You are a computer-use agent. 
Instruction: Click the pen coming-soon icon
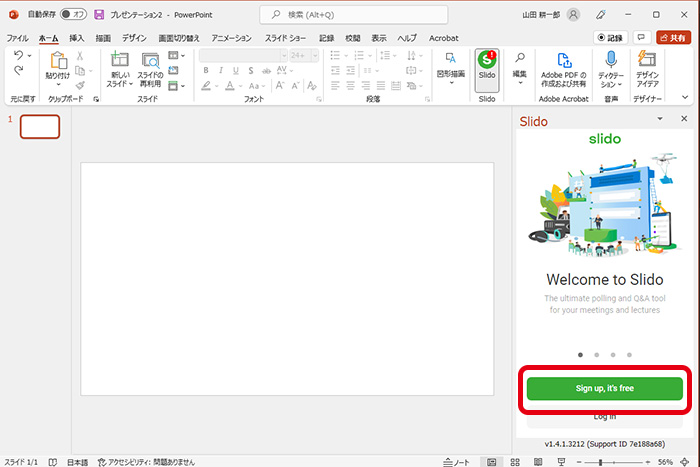[601, 15]
